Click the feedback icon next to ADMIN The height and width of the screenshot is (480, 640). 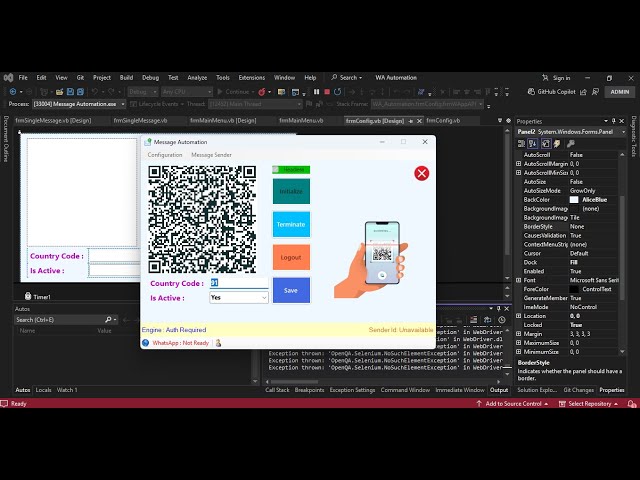pyautogui.click(x=596, y=92)
